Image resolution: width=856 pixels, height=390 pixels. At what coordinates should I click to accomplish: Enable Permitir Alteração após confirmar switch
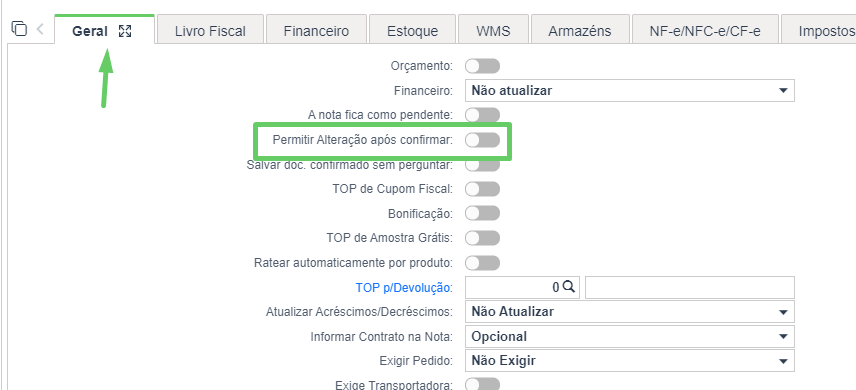(x=482, y=140)
